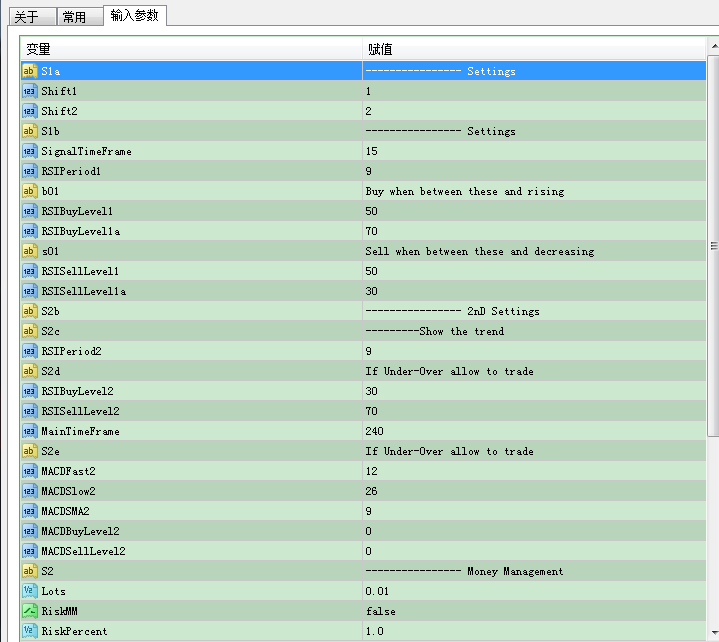Select the highlighted S1a Settings value
Screen dimensions: 719x642
pyautogui.click(x=534, y=71)
